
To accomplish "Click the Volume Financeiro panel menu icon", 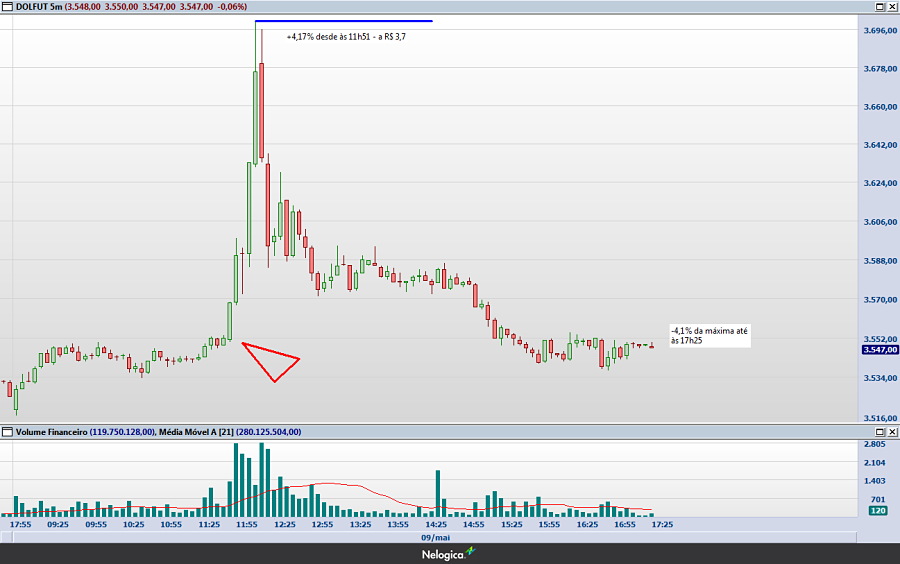I will click(x=7, y=432).
